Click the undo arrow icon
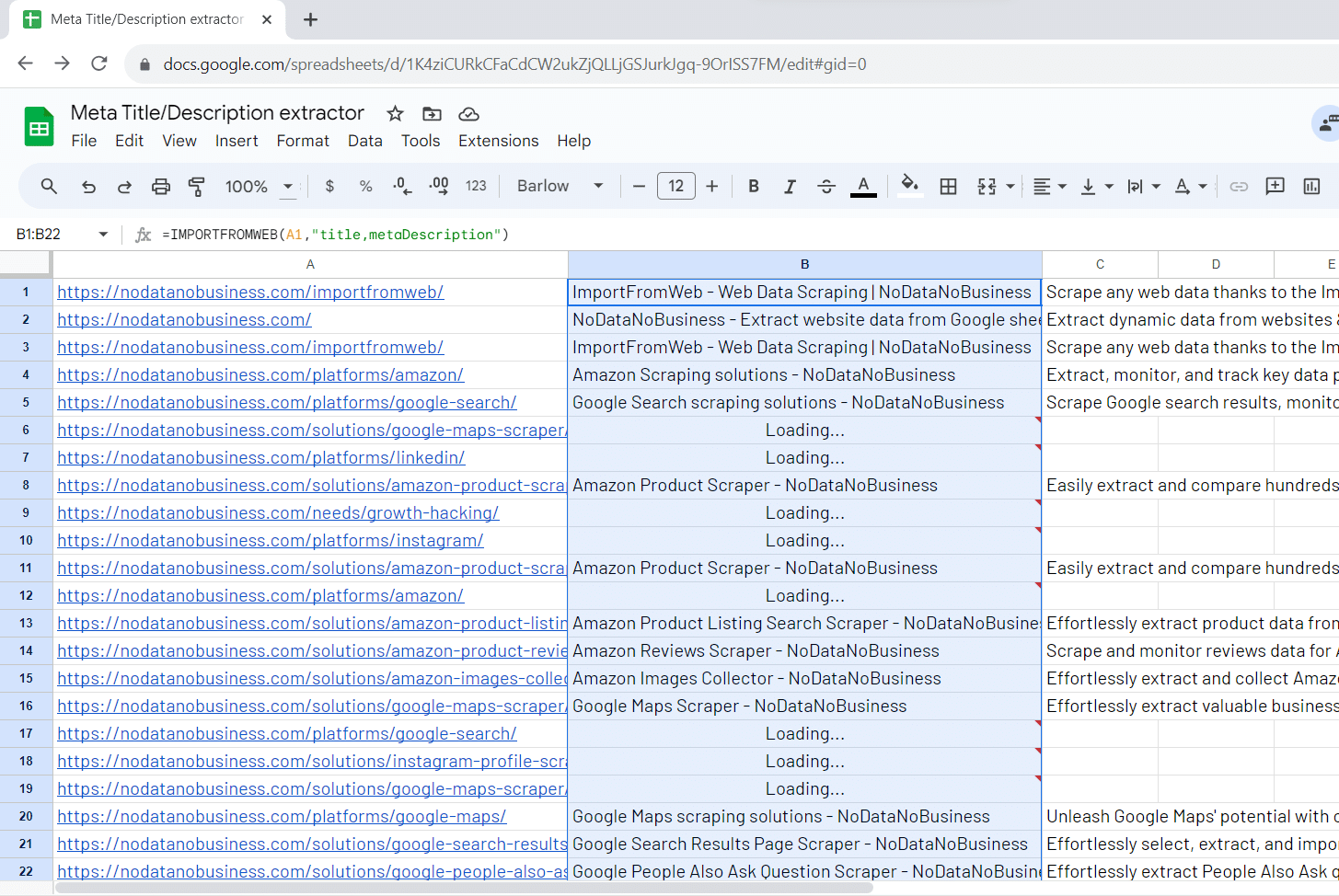 click(88, 187)
